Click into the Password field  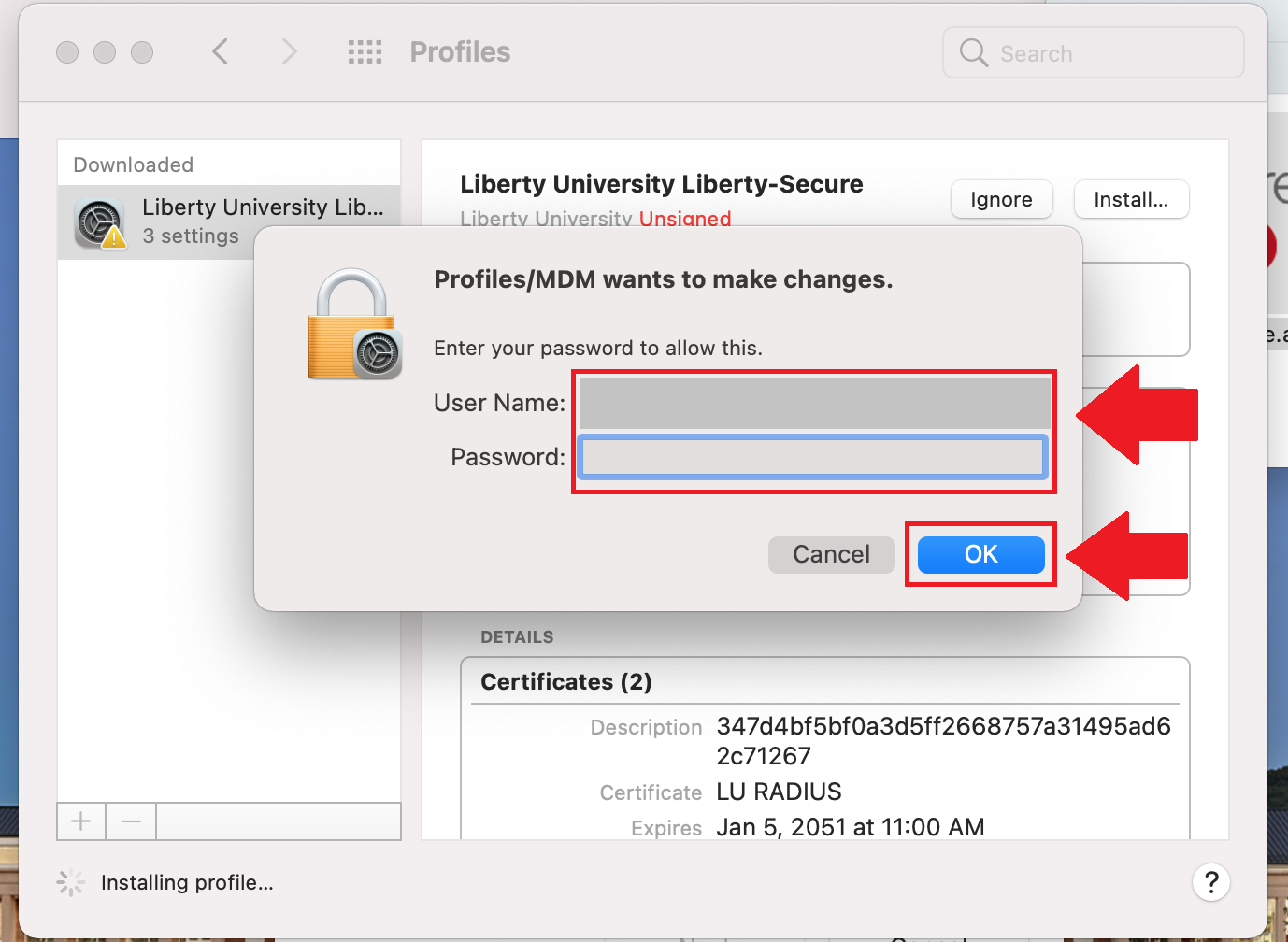(812, 457)
